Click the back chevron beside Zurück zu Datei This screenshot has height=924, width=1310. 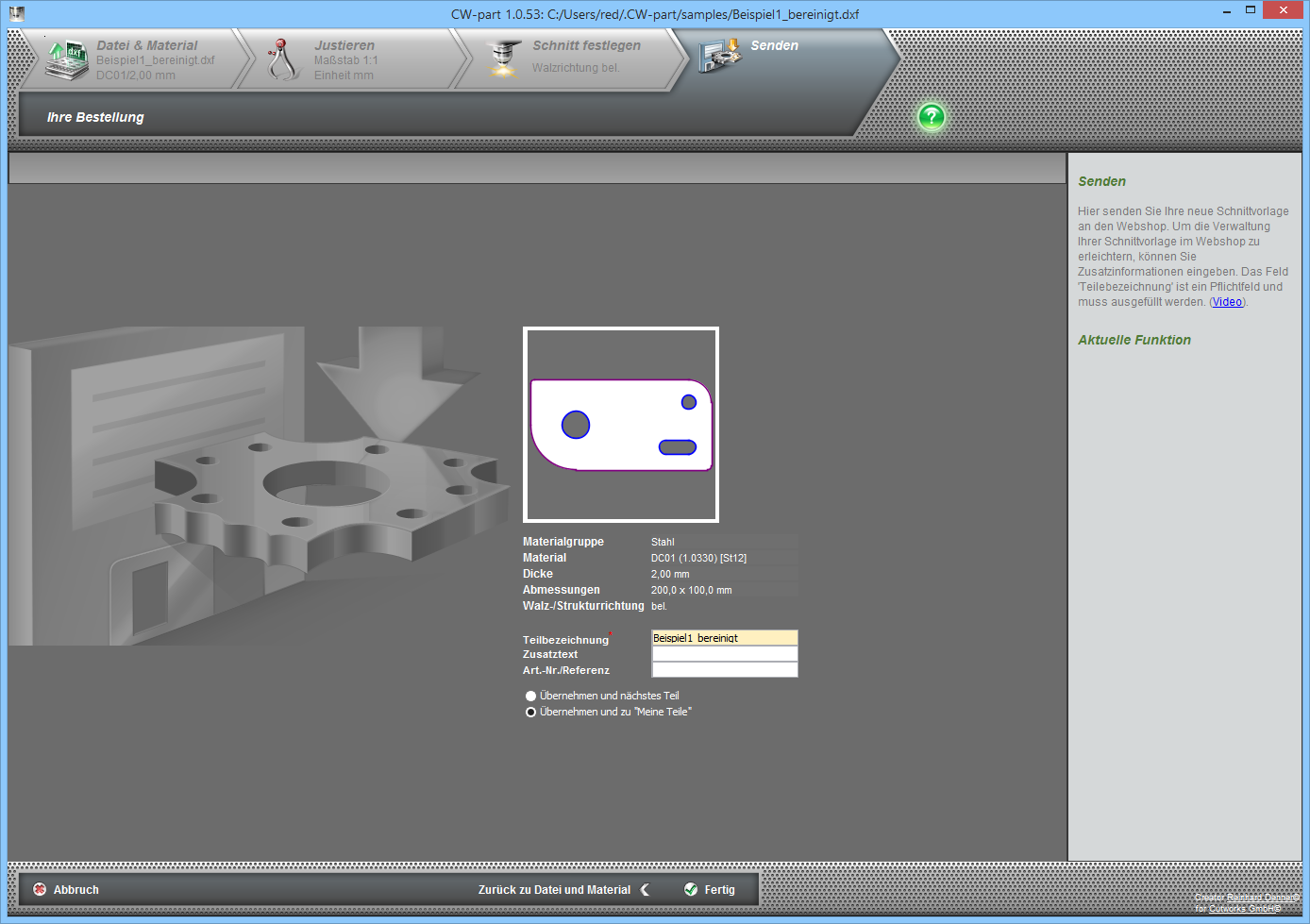click(x=645, y=889)
